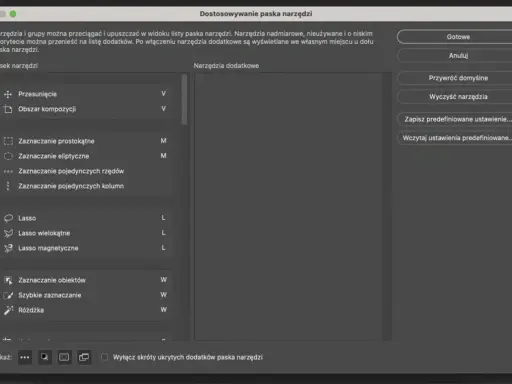This screenshot has width=512, height=384.
Task: Toggle the foreground/background colors show button
Action: [x=44, y=357]
